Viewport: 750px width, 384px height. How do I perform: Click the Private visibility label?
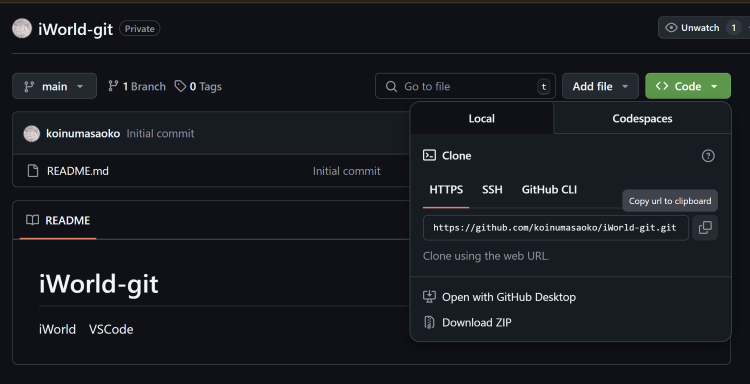[140, 29]
